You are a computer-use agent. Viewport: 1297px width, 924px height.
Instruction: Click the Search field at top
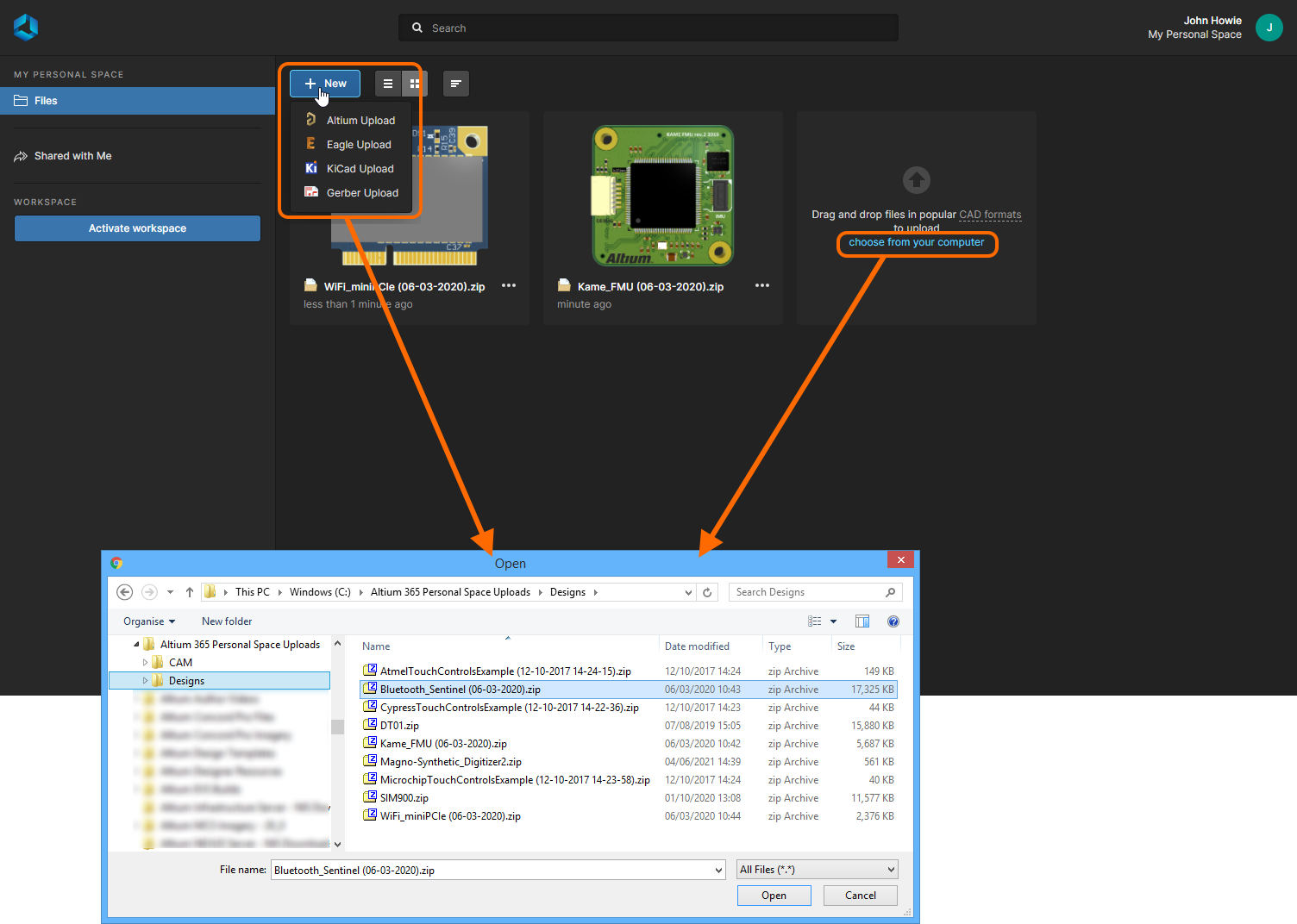648,28
